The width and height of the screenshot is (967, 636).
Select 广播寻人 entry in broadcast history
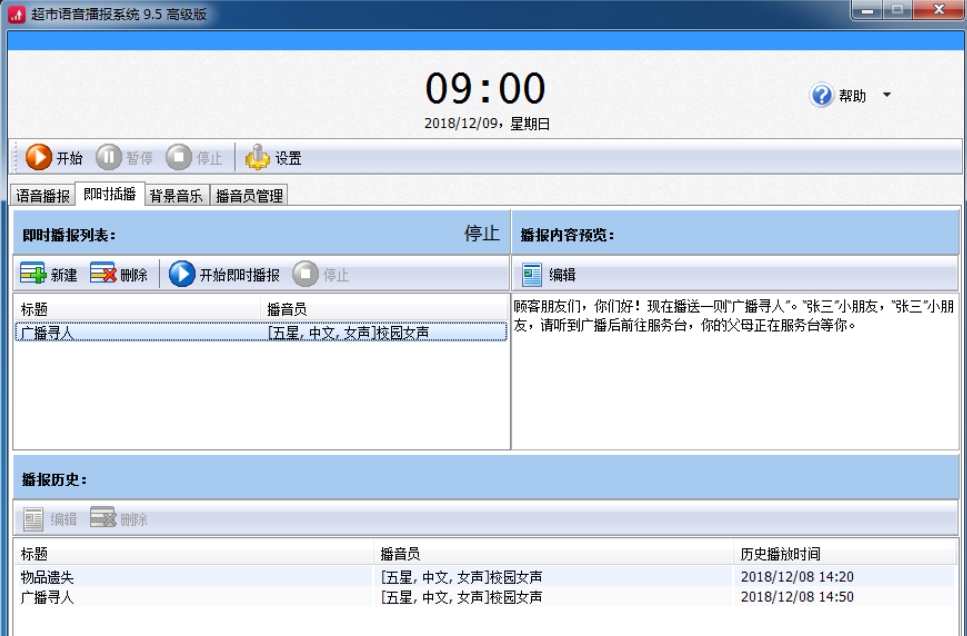tap(47, 597)
